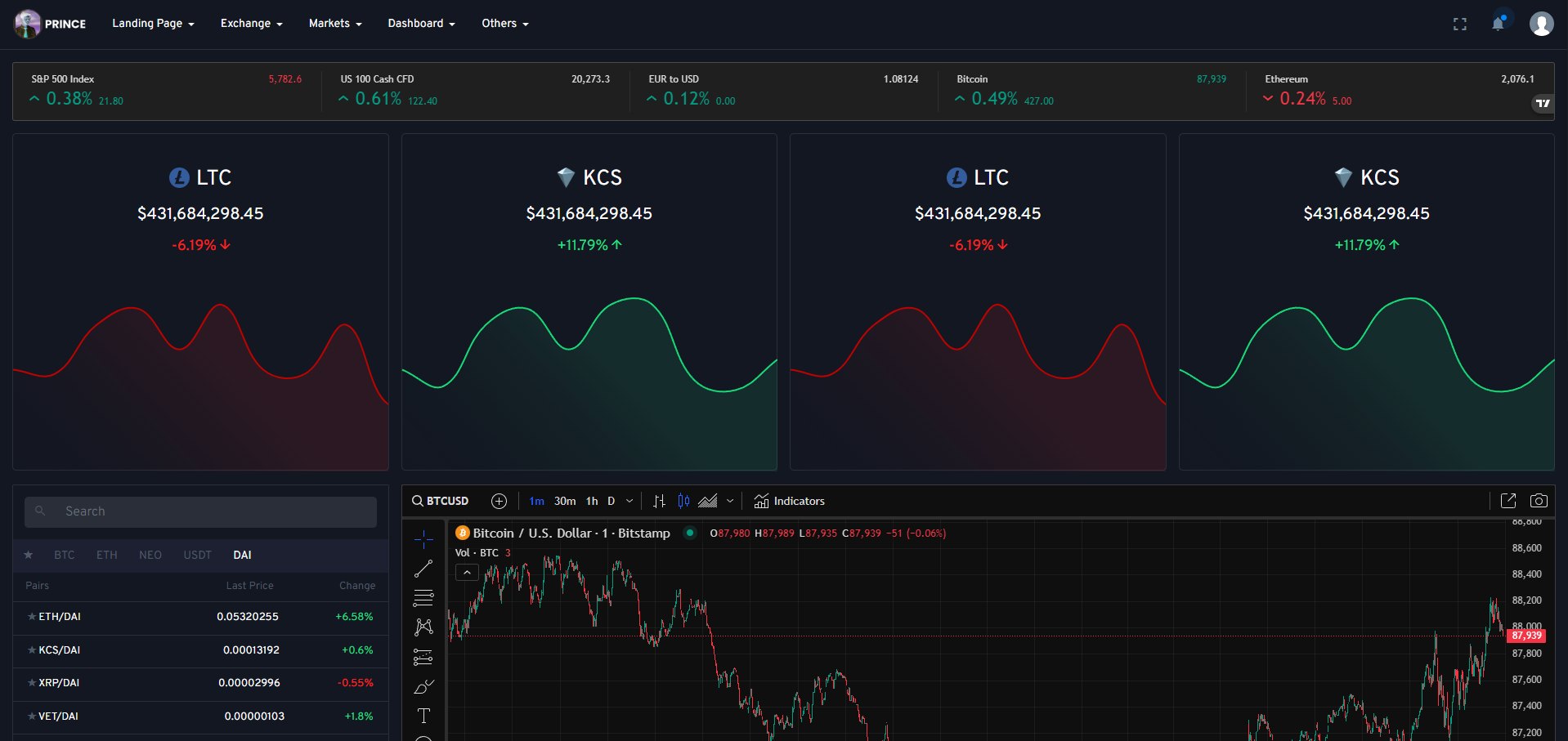Take a chart snapshot with camera icon
The image size is (1568, 741).
pos(1538,501)
